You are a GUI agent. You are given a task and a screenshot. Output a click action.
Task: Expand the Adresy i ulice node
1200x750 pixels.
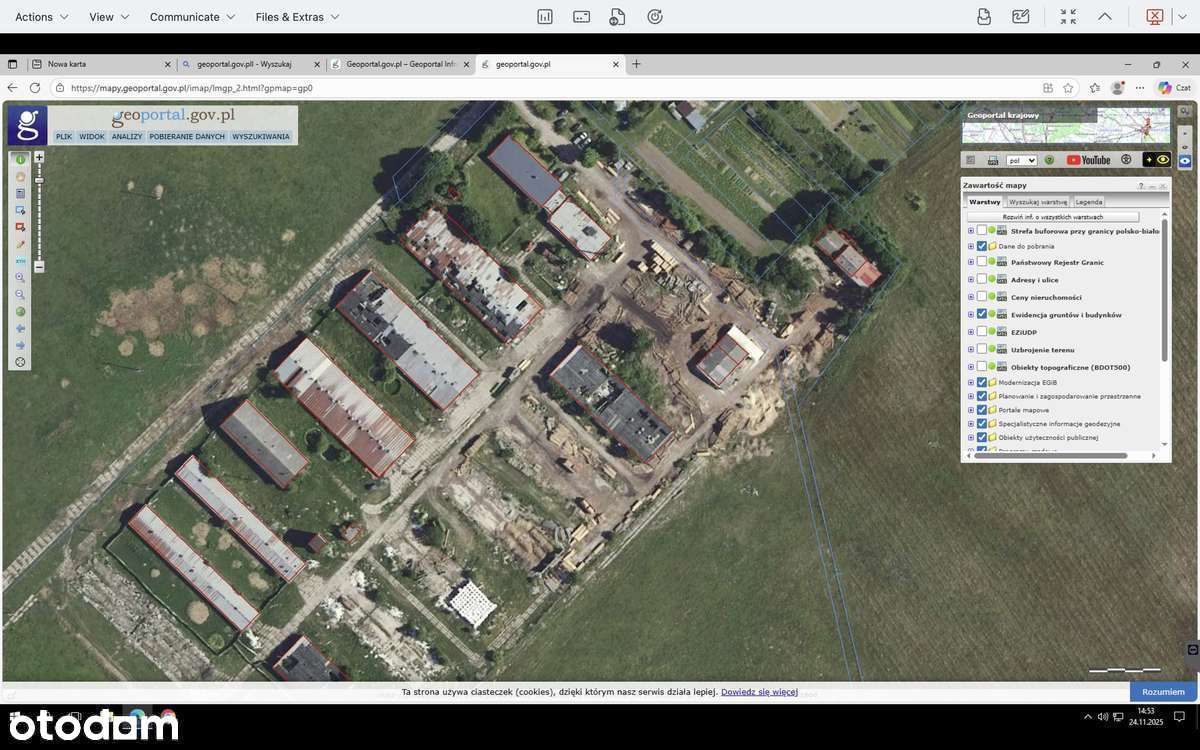coord(970,280)
